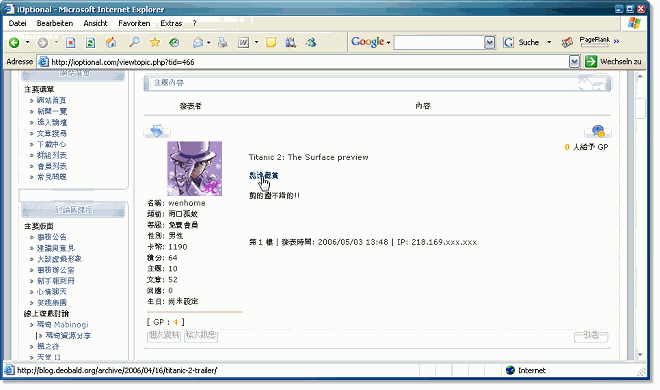660x390 pixels.
Task: Open the Favoriten menu
Action: pyautogui.click(x=134, y=23)
